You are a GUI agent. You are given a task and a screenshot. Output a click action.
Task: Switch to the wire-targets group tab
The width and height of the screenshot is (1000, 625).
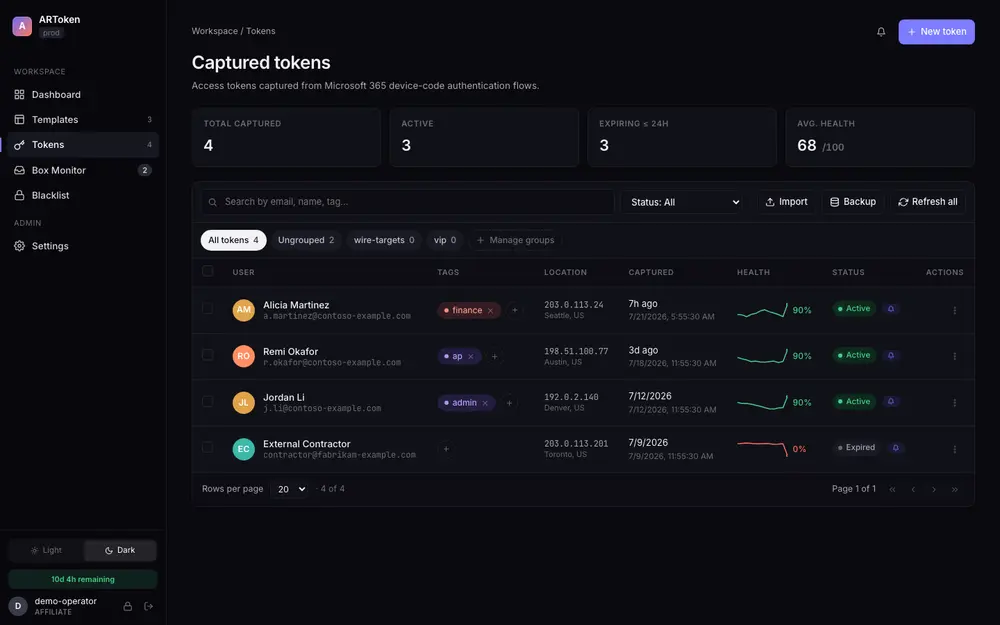384,240
